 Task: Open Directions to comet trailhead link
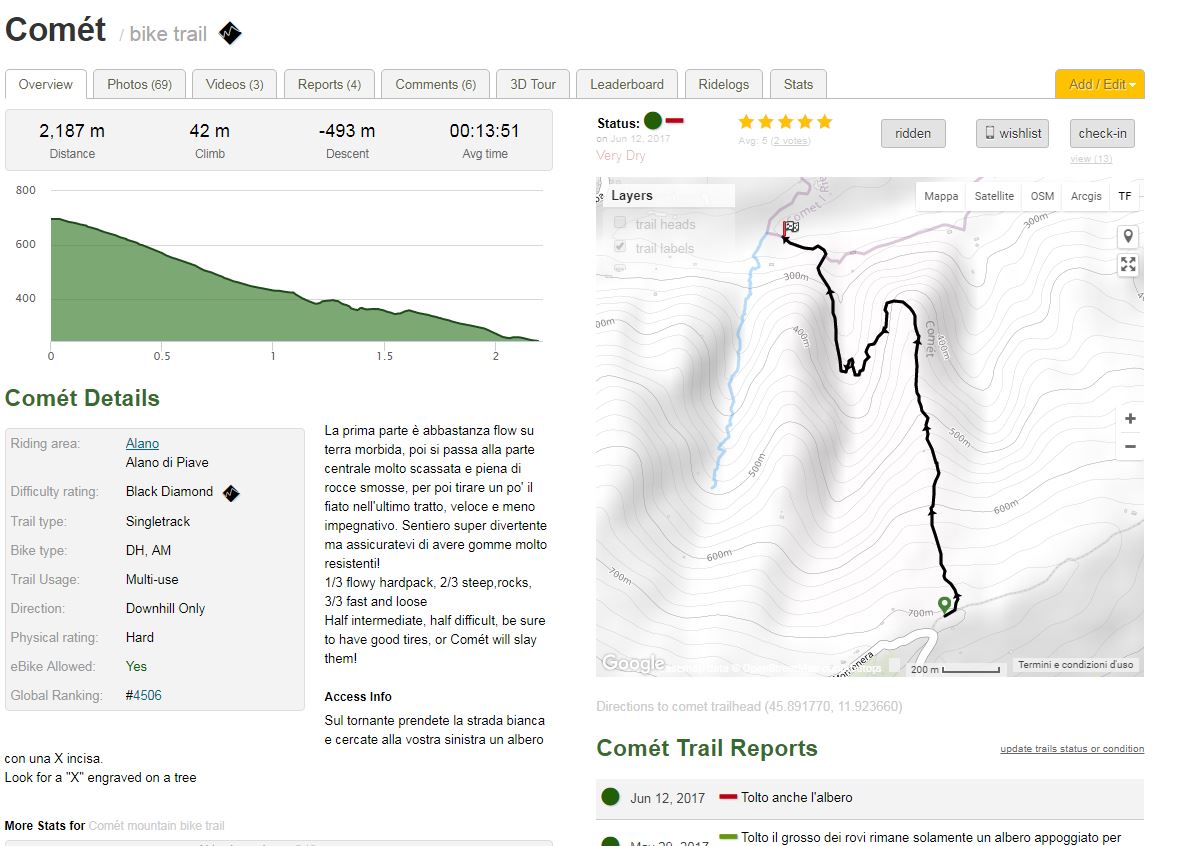[x=749, y=706]
